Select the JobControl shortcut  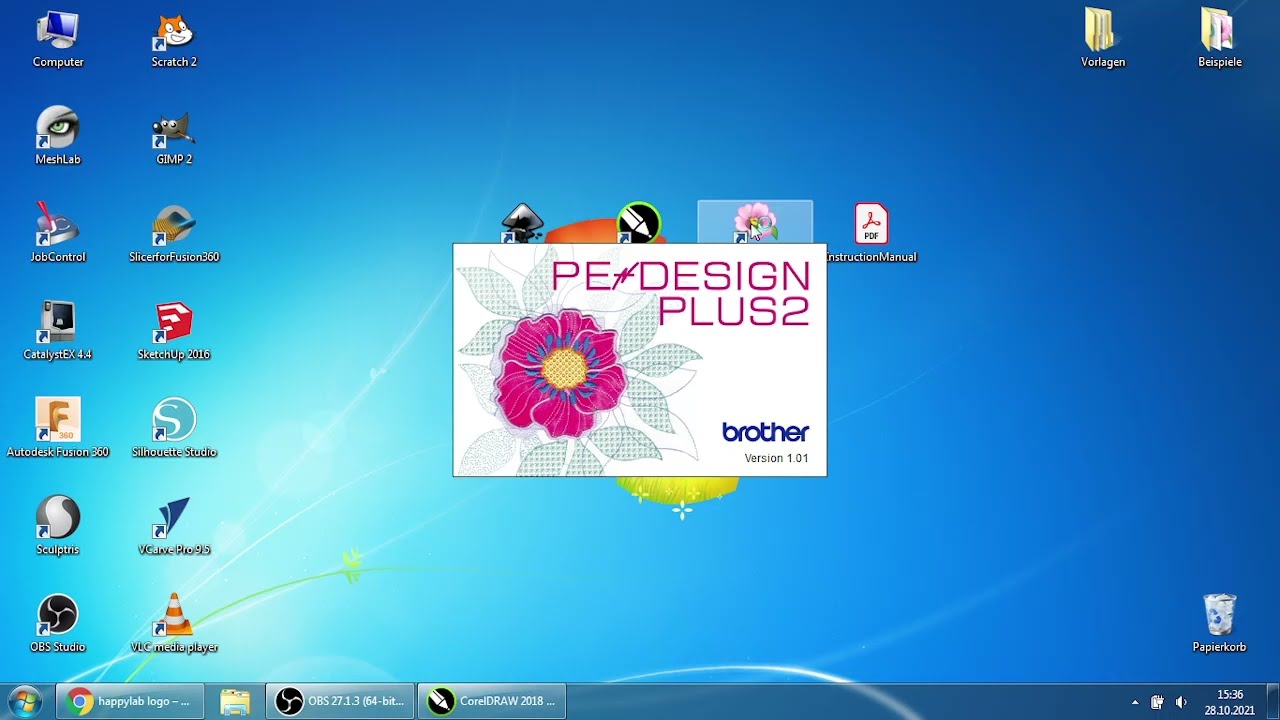pos(58,234)
